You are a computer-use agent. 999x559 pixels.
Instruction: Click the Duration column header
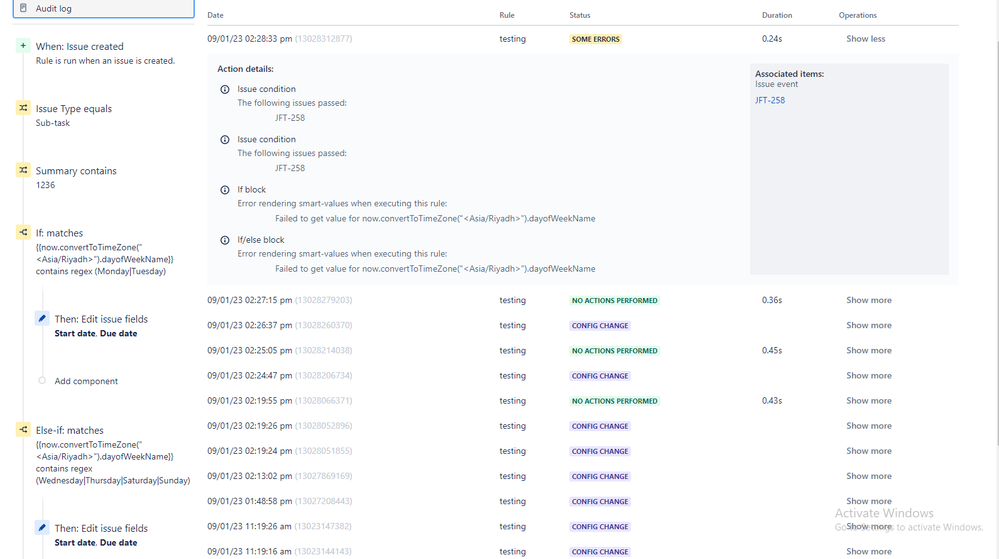[x=777, y=15]
